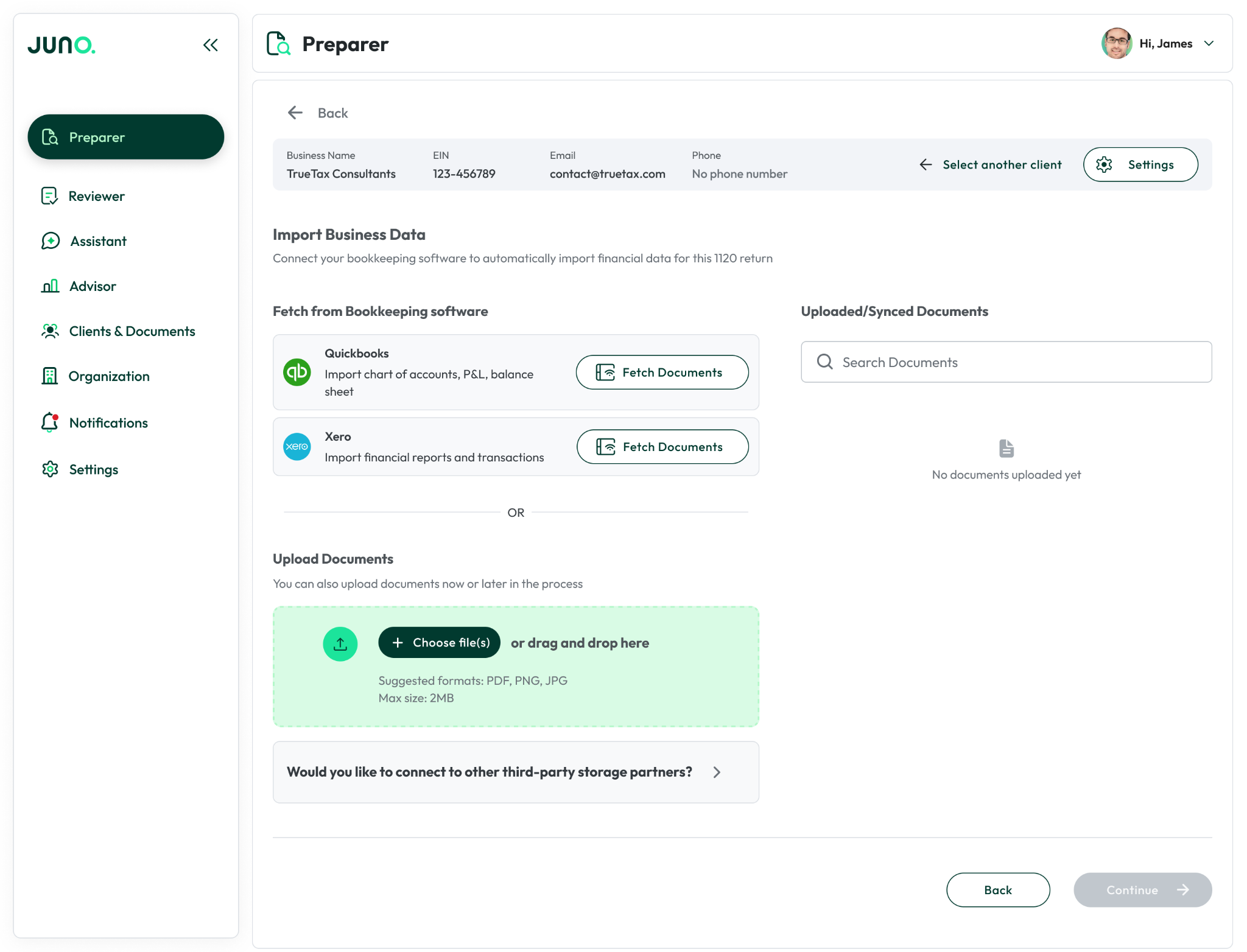Image resolution: width=1247 pixels, height=952 pixels.
Task: Click the Xero logo icon
Action: pyautogui.click(x=297, y=447)
